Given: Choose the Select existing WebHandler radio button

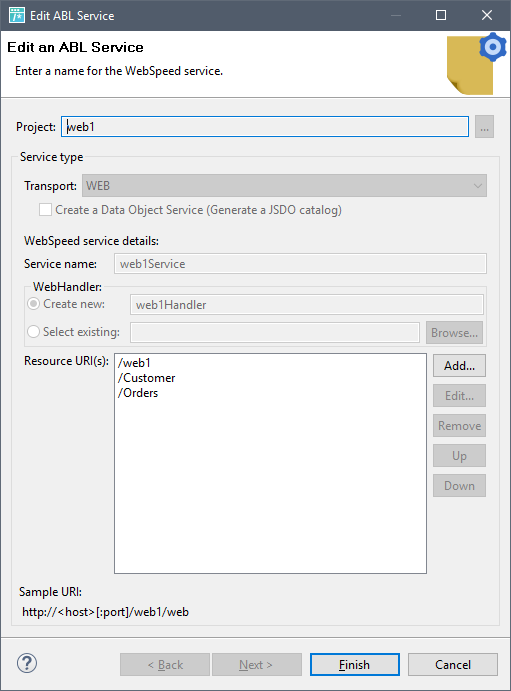Looking at the screenshot, I should coord(34,331).
